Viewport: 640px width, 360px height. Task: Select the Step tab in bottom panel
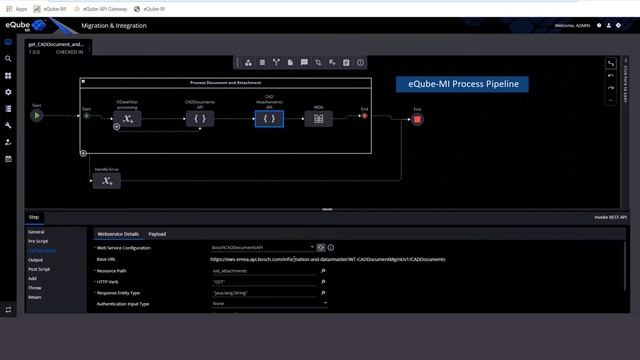34,217
